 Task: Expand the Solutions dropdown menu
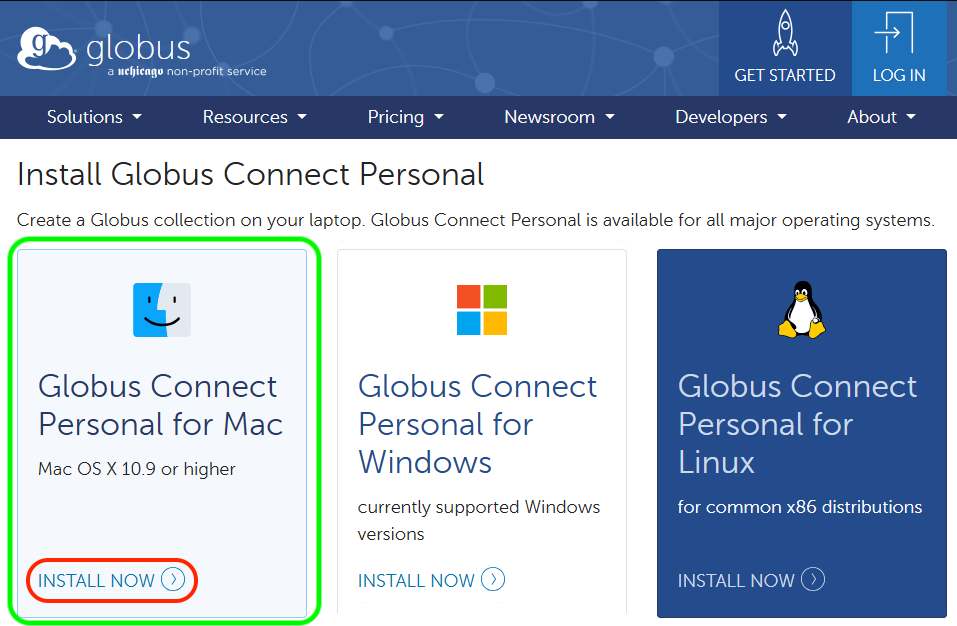pos(94,117)
